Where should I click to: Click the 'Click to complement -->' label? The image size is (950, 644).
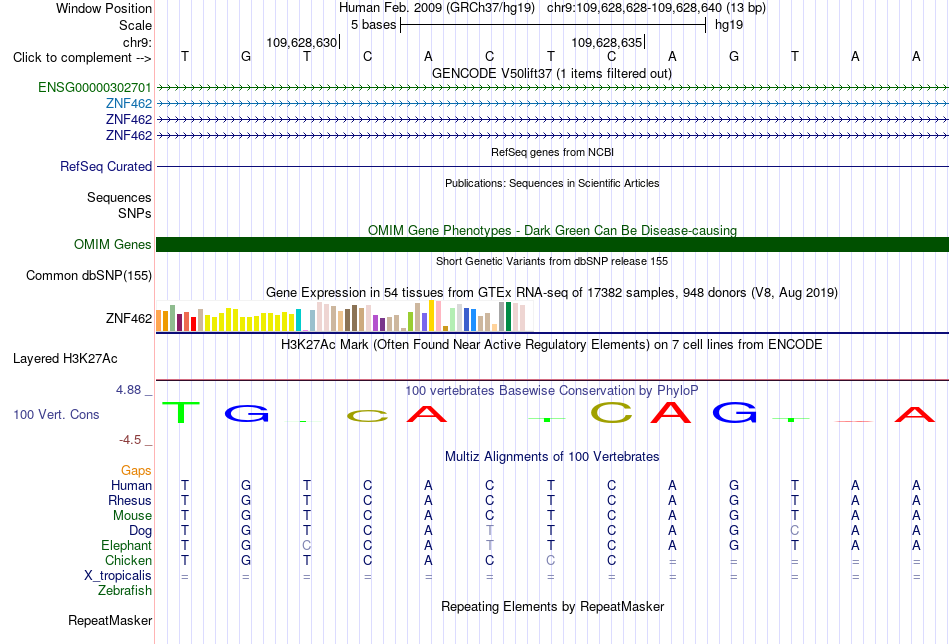pos(82,58)
